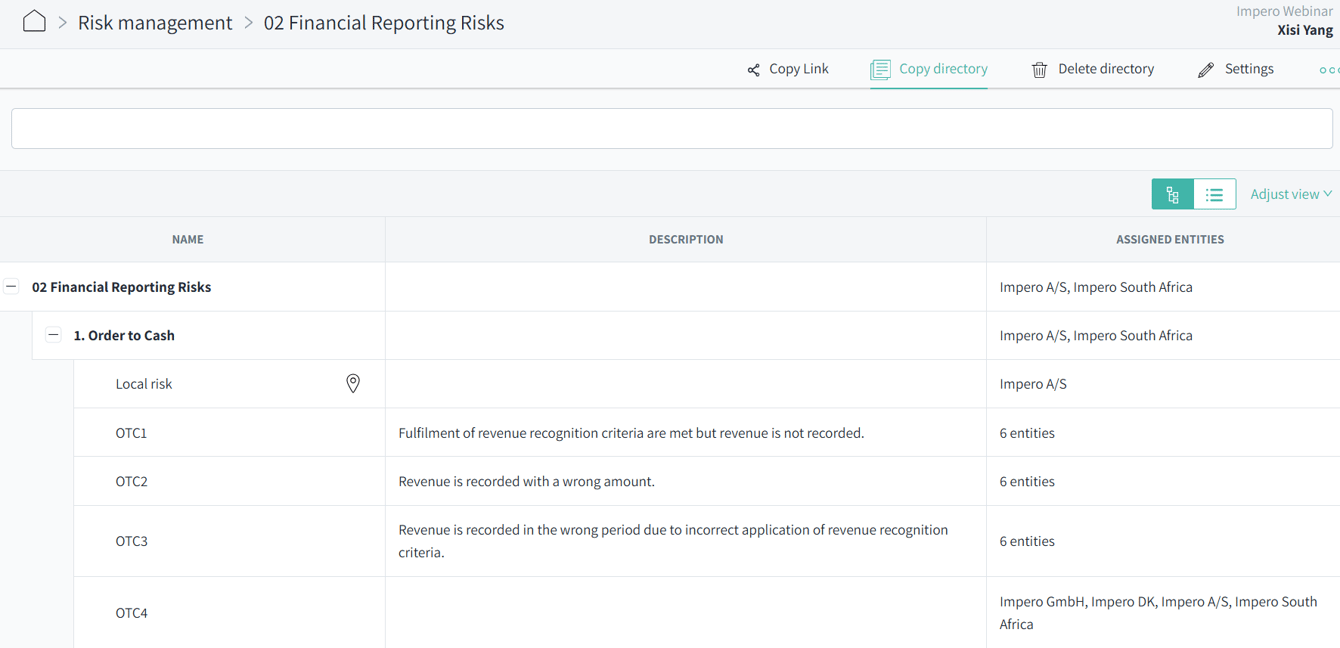Viewport: 1340px width, 648px height.
Task: Click Copy Link label
Action: click(799, 68)
